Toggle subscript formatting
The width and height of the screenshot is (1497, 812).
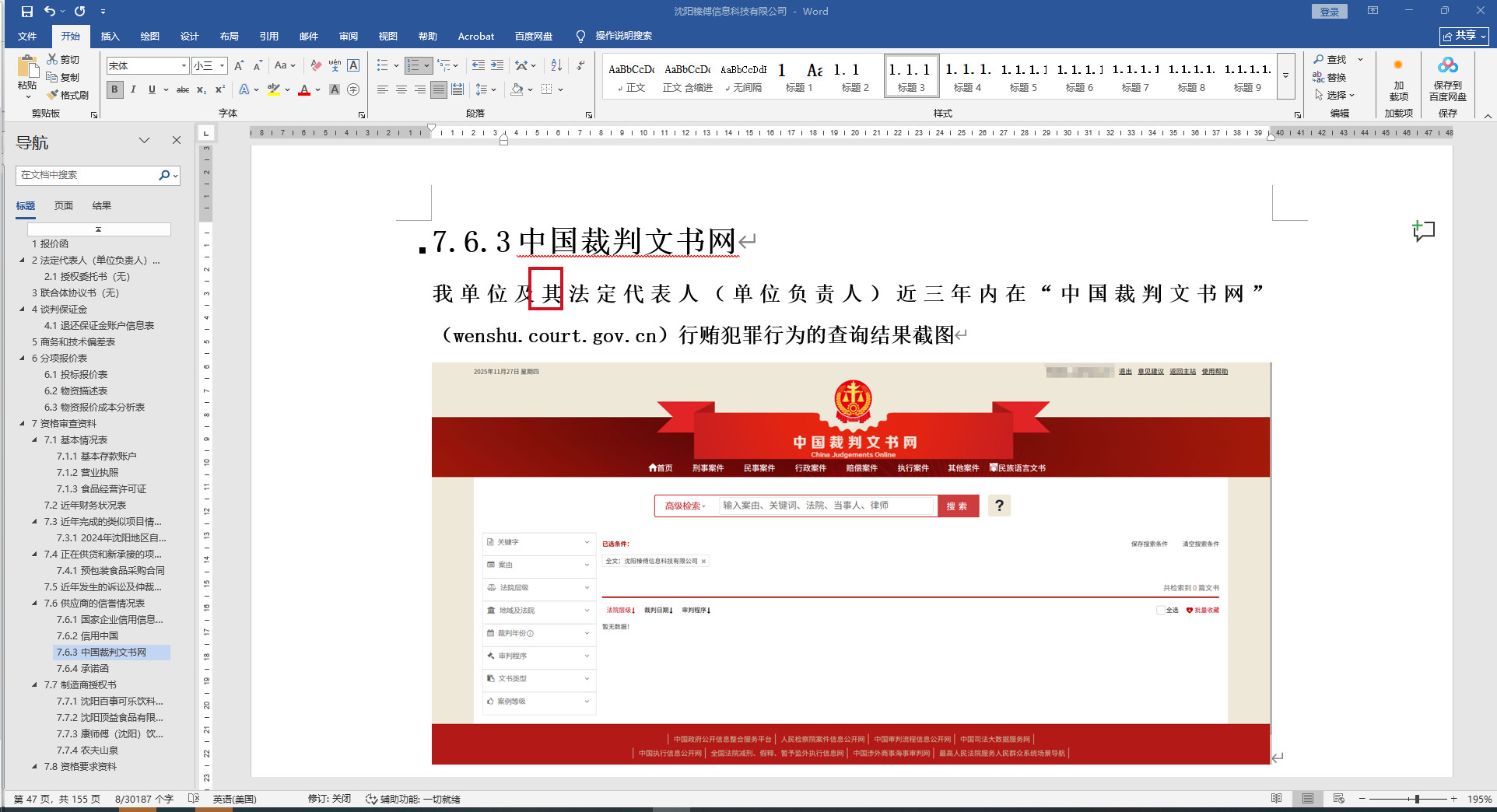tap(202, 89)
